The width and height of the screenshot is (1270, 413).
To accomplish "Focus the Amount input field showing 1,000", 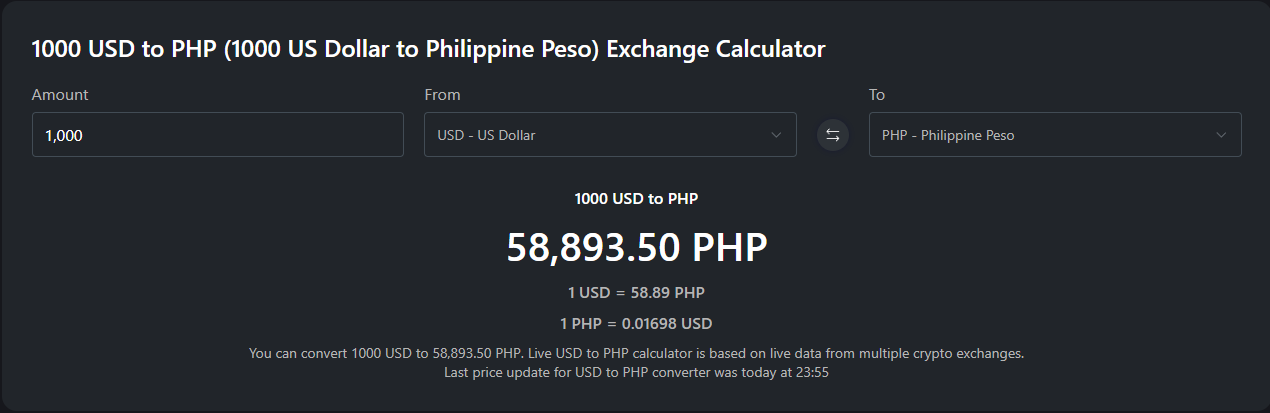I will (x=217, y=135).
